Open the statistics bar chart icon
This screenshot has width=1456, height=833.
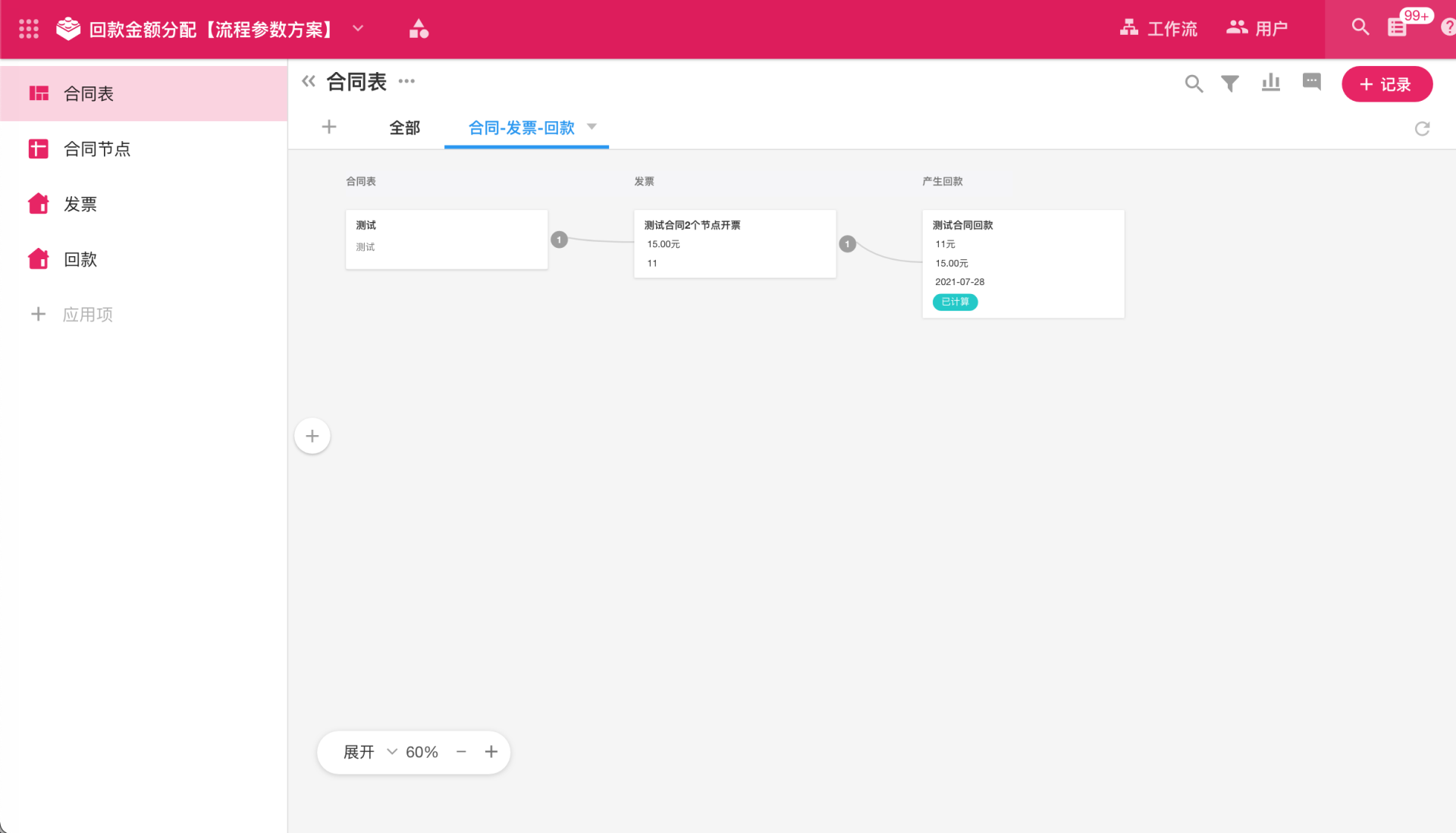[x=1271, y=83]
